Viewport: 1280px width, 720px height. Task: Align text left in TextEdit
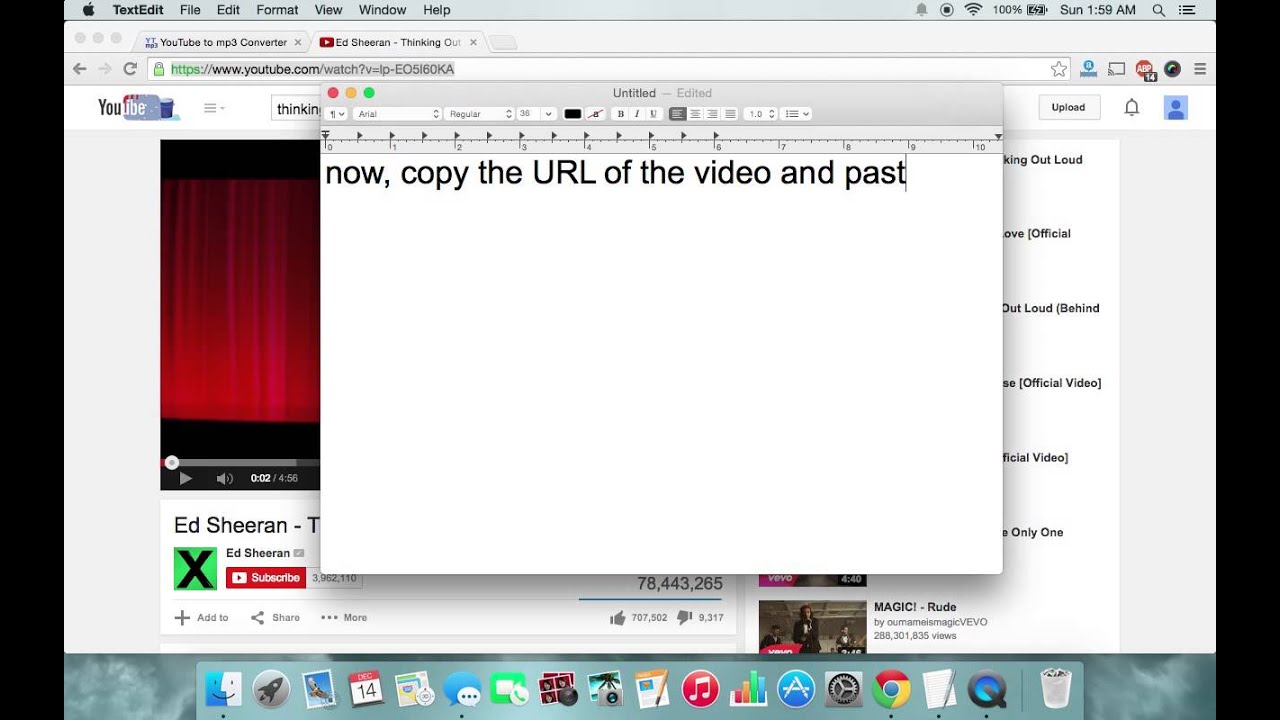tap(678, 114)
